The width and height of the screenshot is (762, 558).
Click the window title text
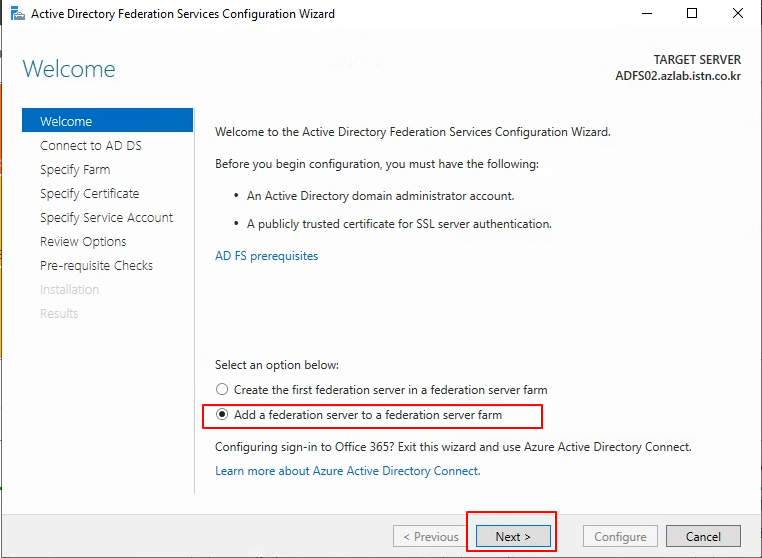coord(183,14)
